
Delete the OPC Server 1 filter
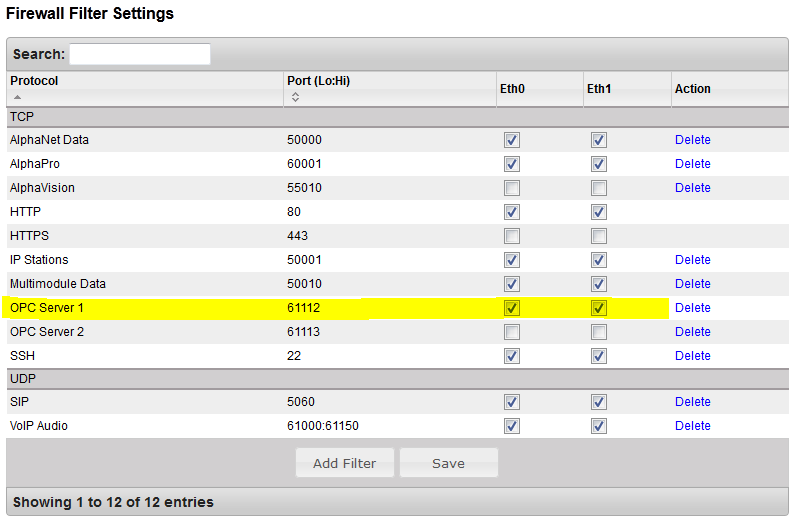[692, 308]
